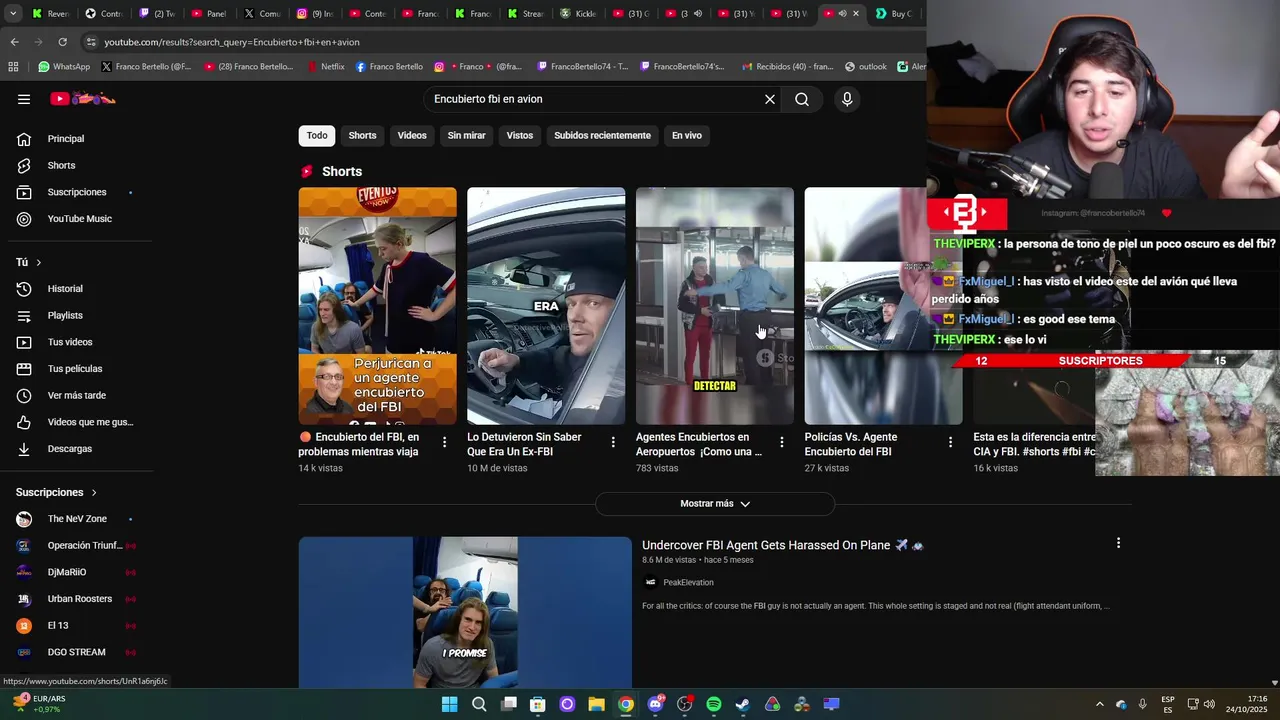Expand Mostrar más shorts
This screenshot has width=1280, height=720.
click(x=715, y=504)
